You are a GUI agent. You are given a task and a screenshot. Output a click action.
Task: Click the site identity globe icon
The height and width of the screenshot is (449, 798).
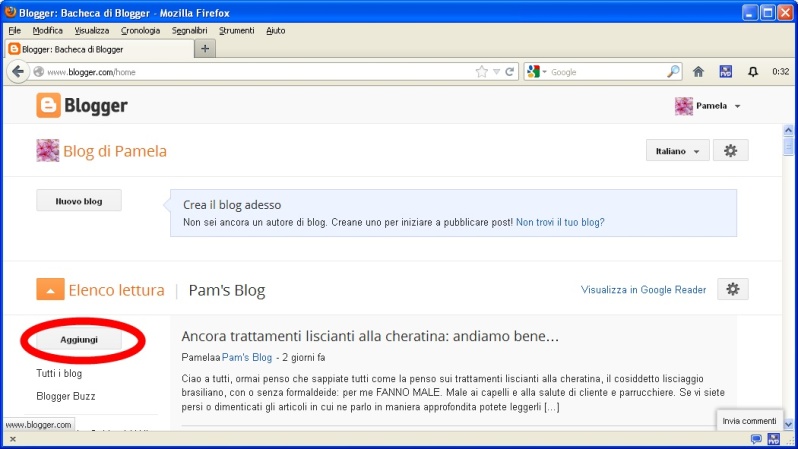39,72
